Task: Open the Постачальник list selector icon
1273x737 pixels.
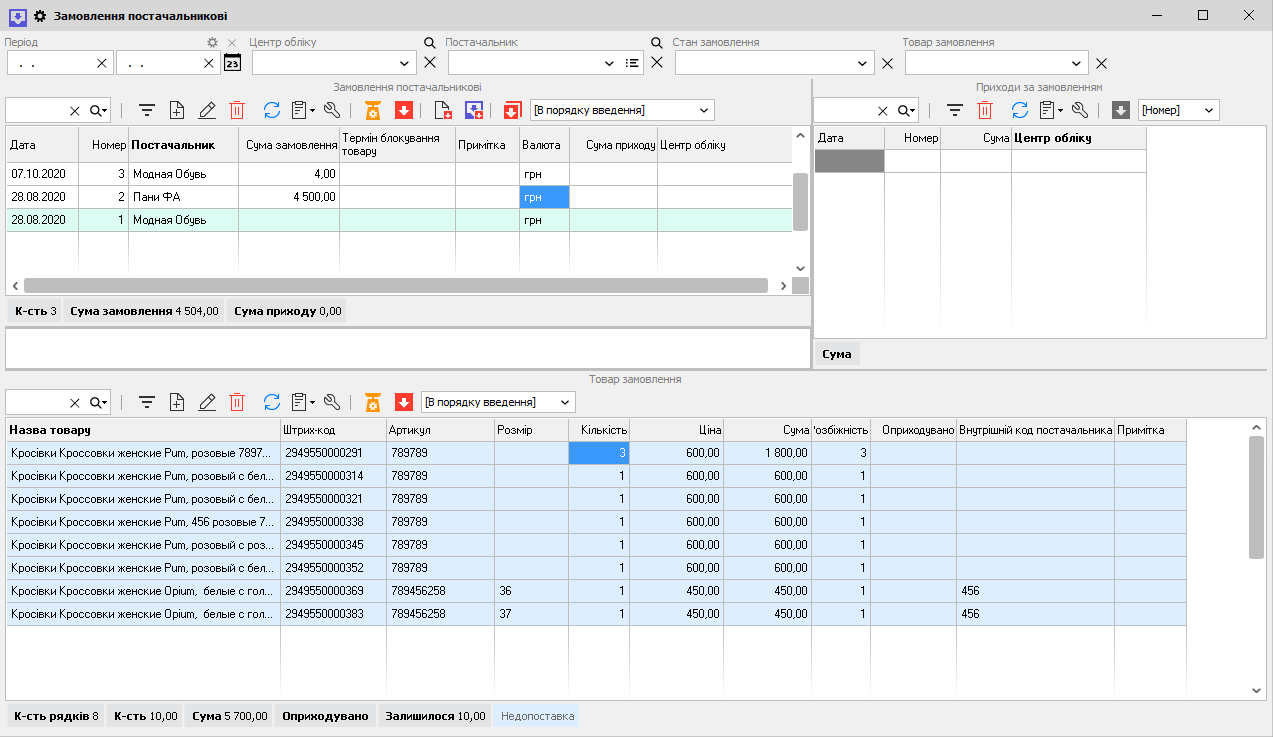Action: pyautogui.click(x=632, y=63)
